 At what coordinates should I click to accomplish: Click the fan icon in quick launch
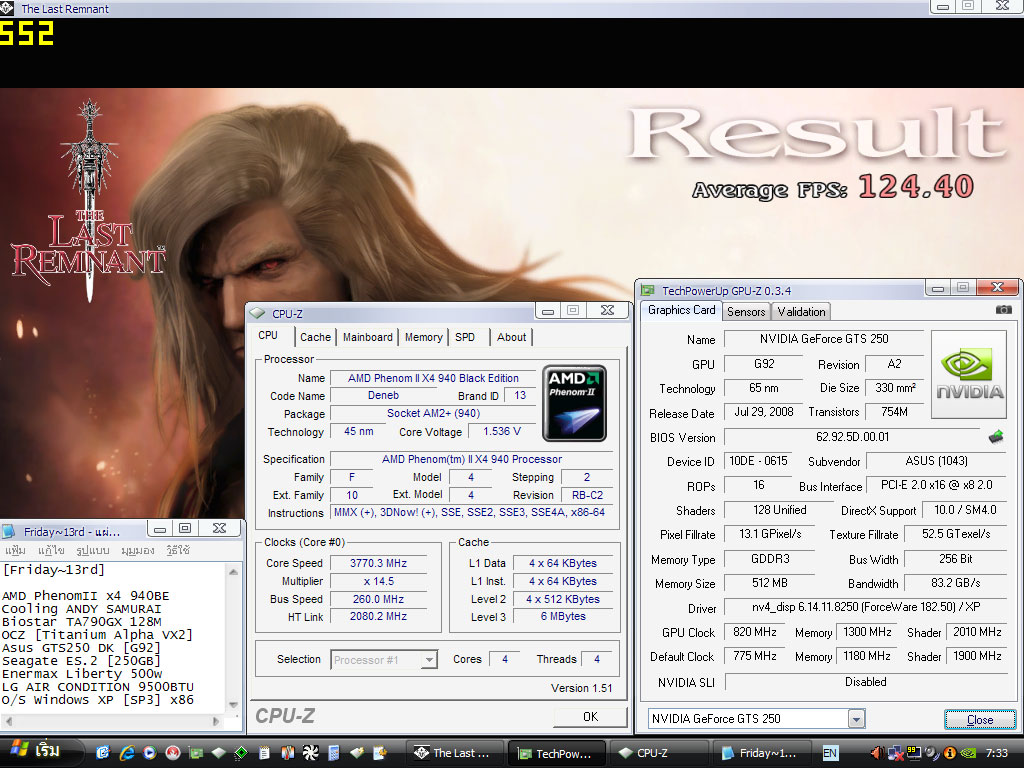[x=310, y=753]
